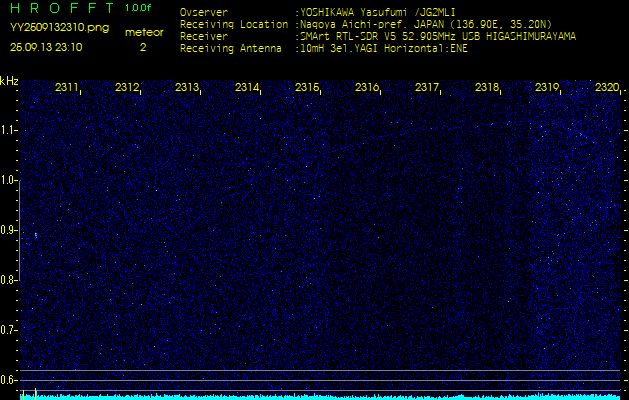629x400 pixels.
Task: Click the version number 1.00f
Action: 139,8
